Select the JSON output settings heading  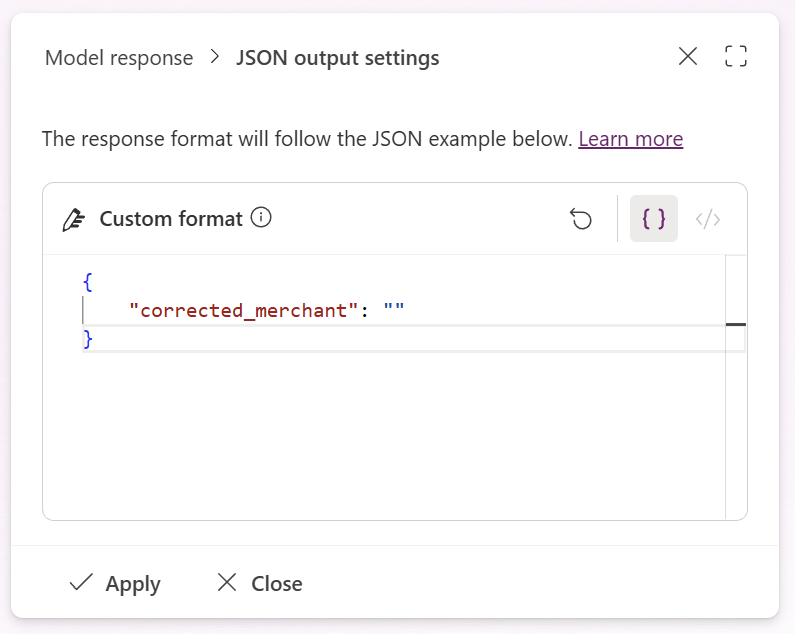[x=337, y=58]
